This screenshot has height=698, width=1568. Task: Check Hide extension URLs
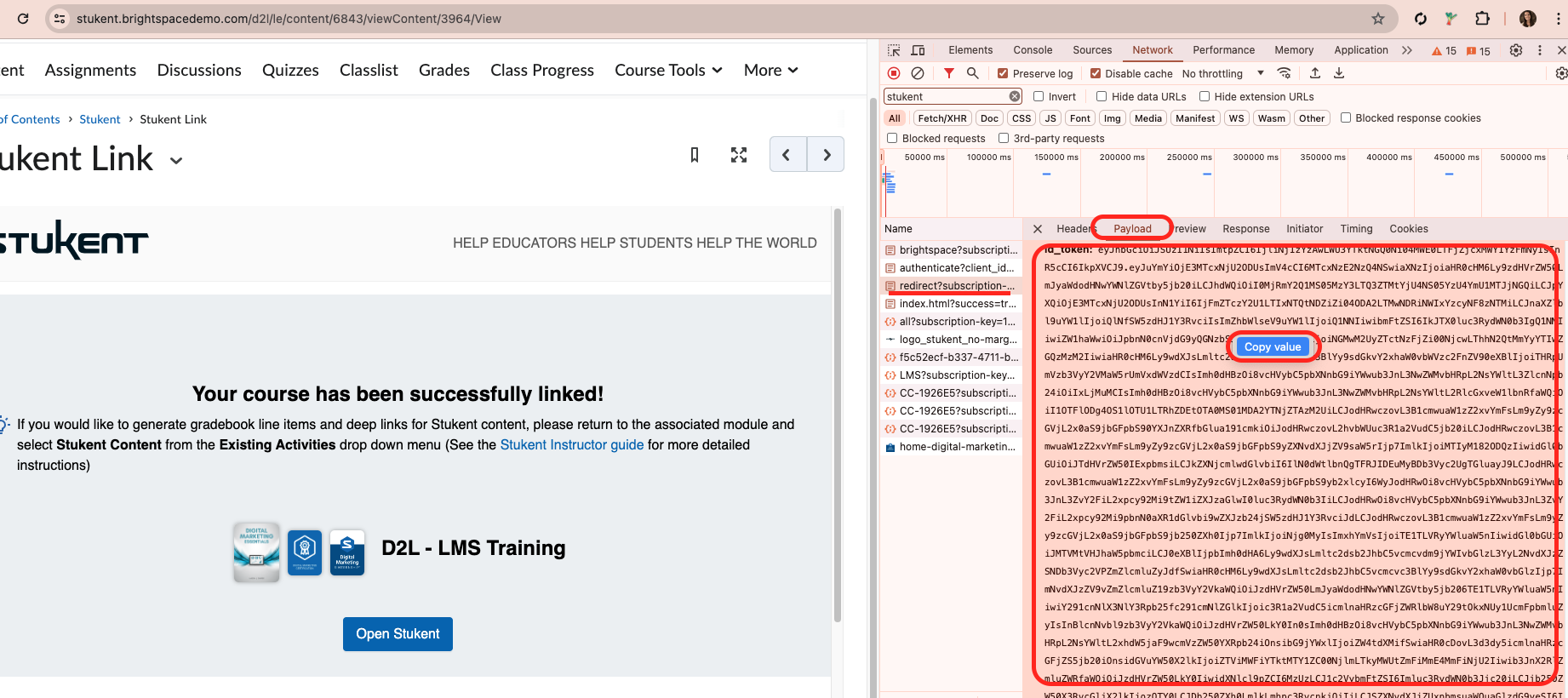tap(1205, 96)
